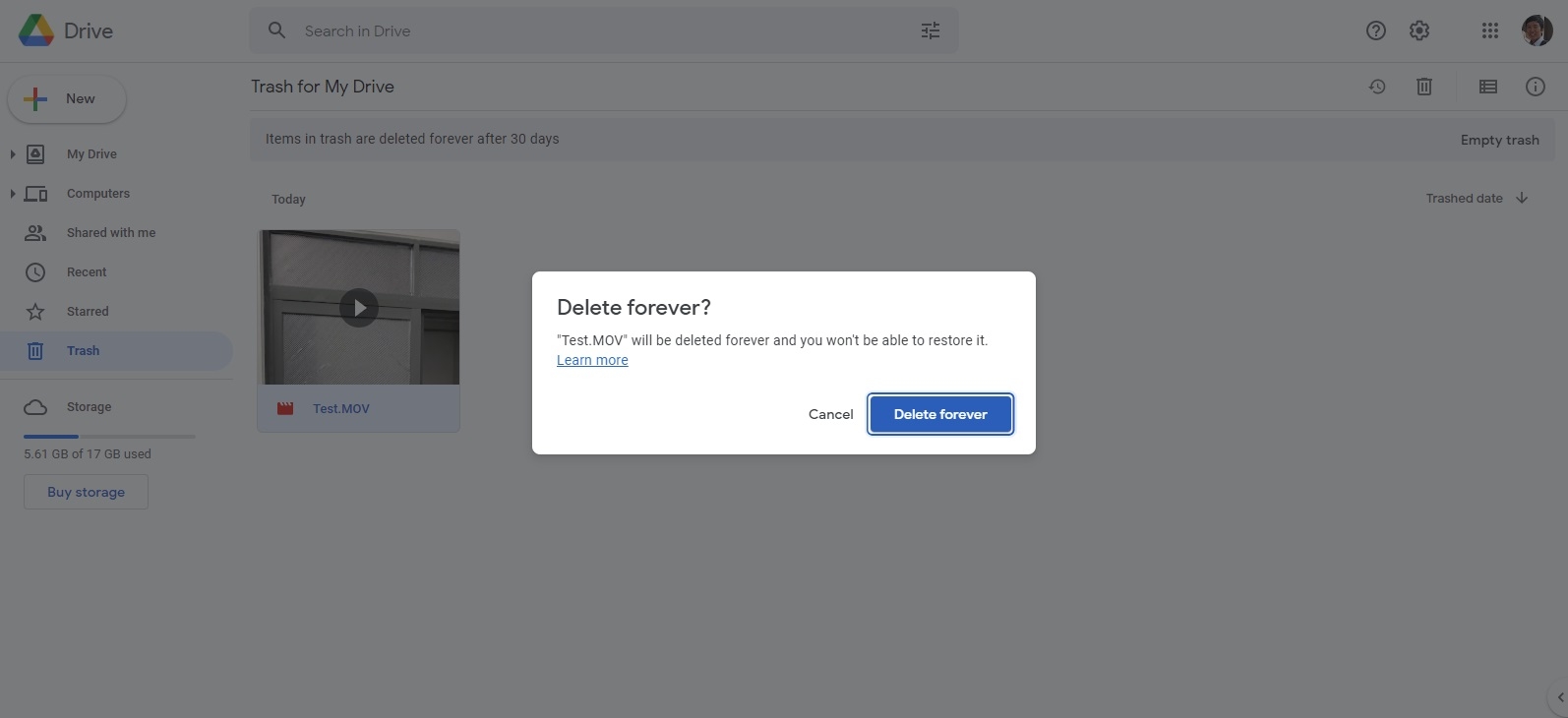Open the Trashed date sort option
This screenshot has width=1568, height=718.
(1465, 199)
